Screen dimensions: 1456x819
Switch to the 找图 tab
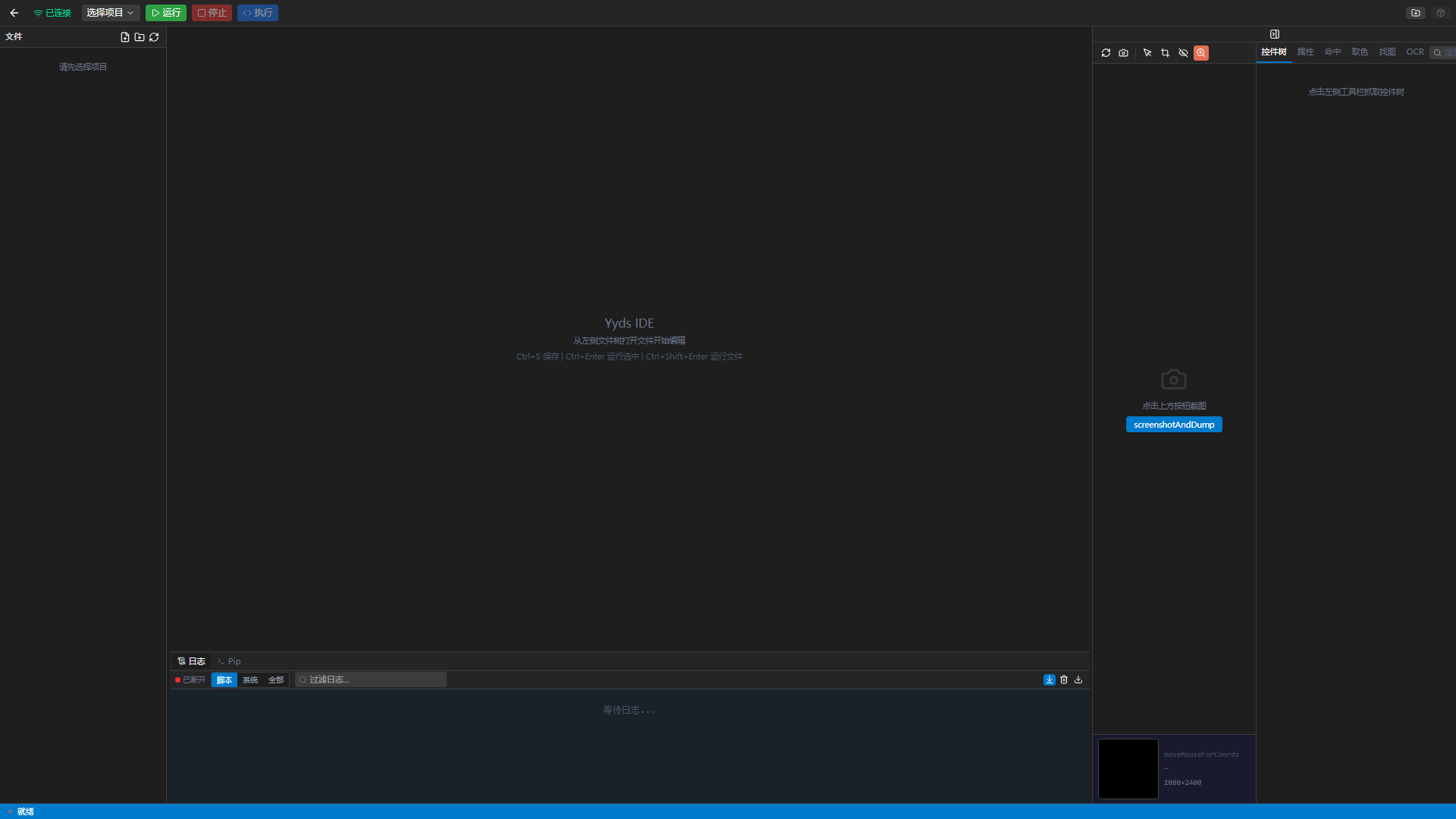point(1387,52)
